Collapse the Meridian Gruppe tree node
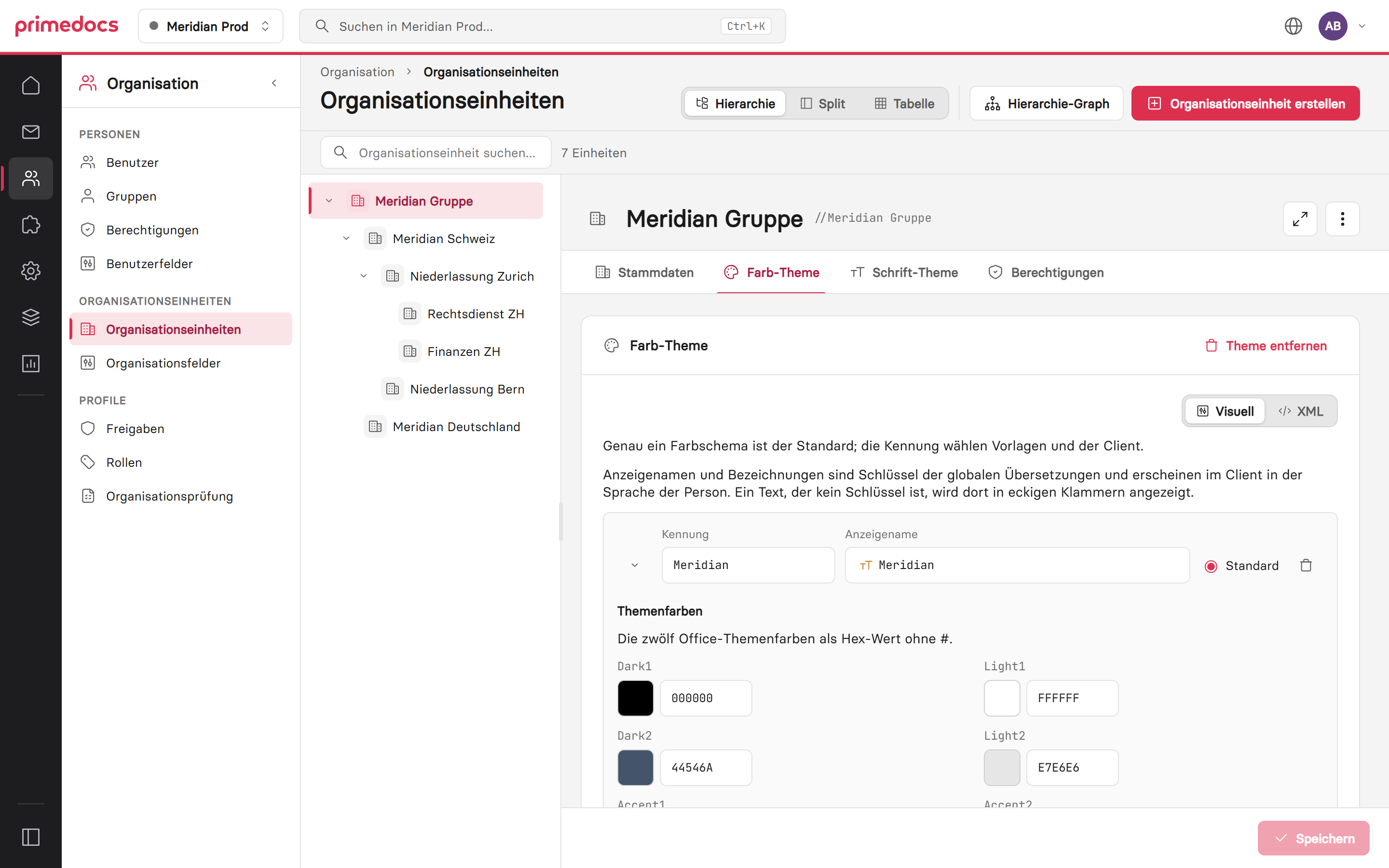 [x=329, y=201]
